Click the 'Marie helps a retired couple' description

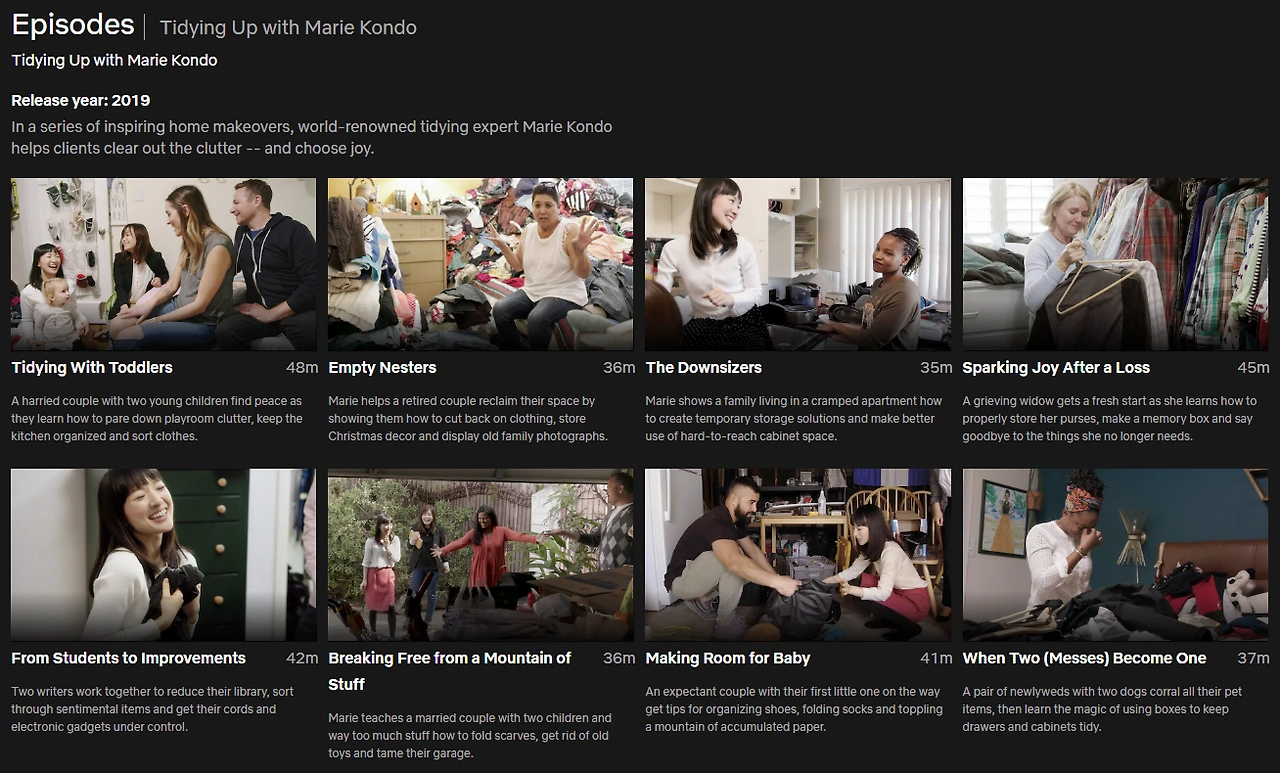coord(468,418)
